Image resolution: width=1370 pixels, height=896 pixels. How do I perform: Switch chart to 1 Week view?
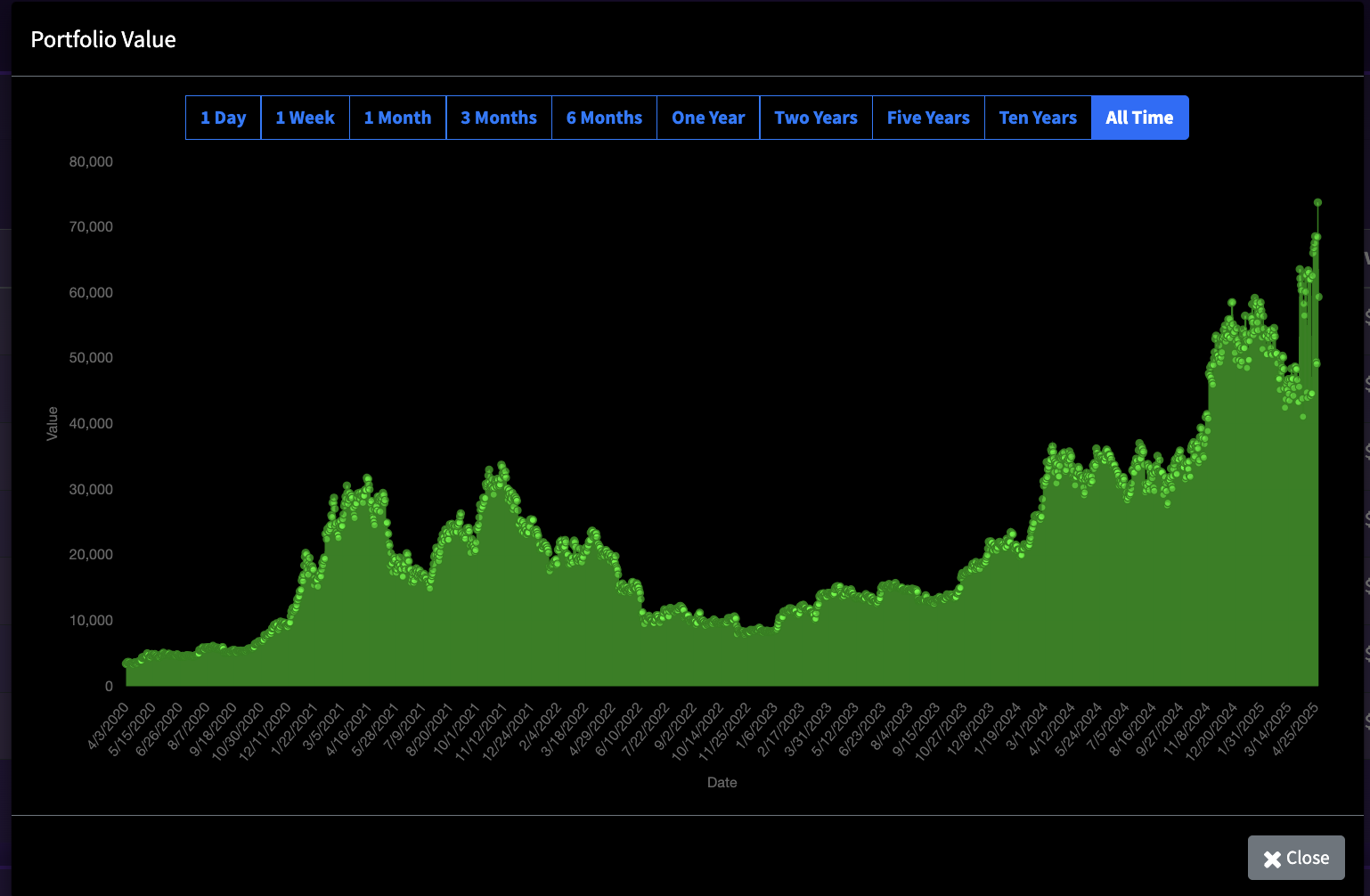(x=305, y=118)
